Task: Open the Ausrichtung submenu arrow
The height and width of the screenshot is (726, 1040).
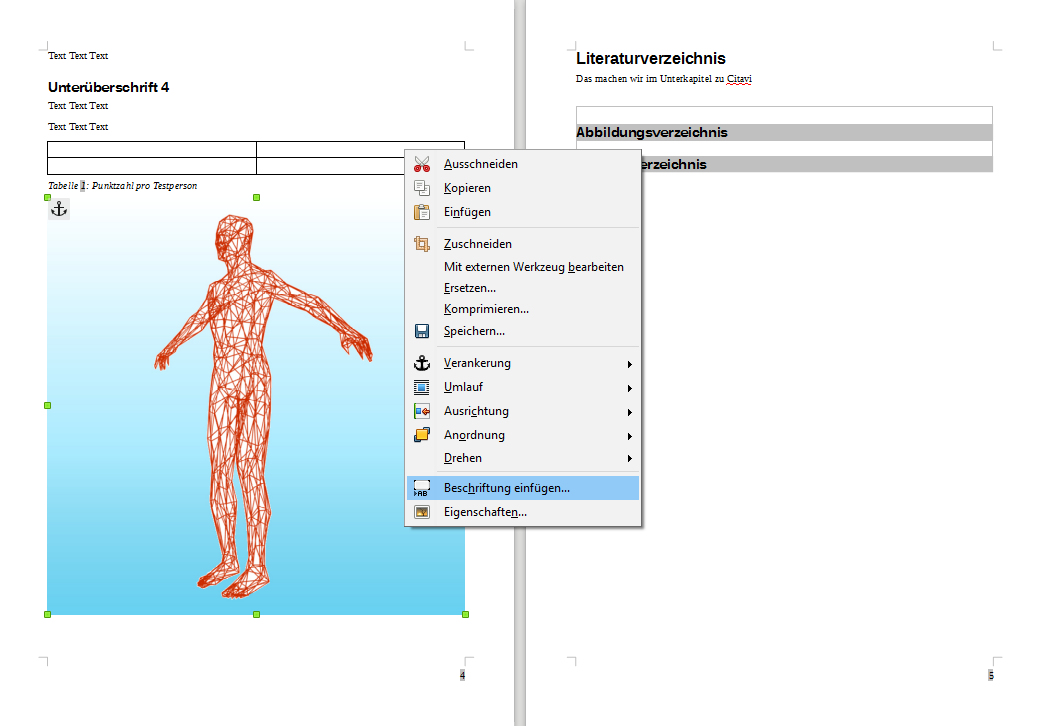Action: coord(629,412)
